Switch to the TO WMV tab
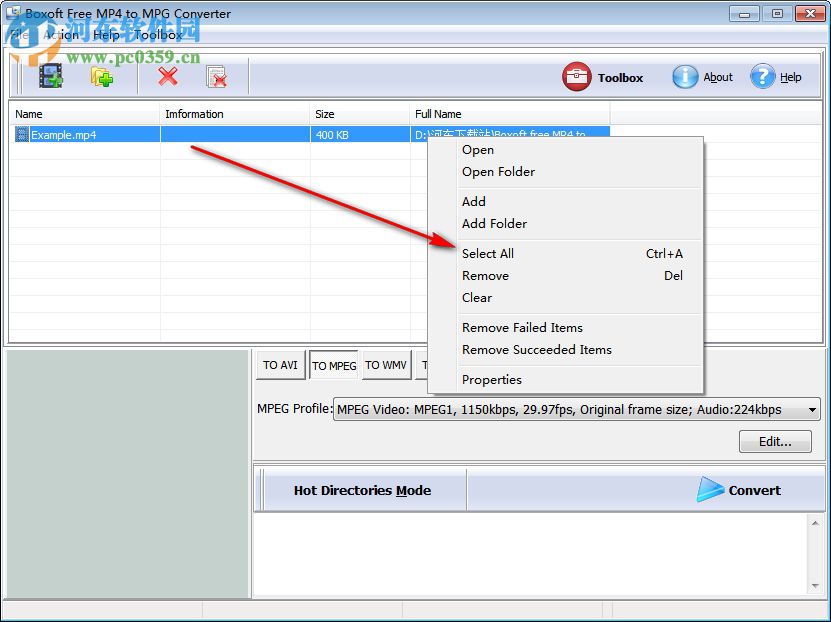This screenshot has height=622, width=831. click(x=386, y=364)
